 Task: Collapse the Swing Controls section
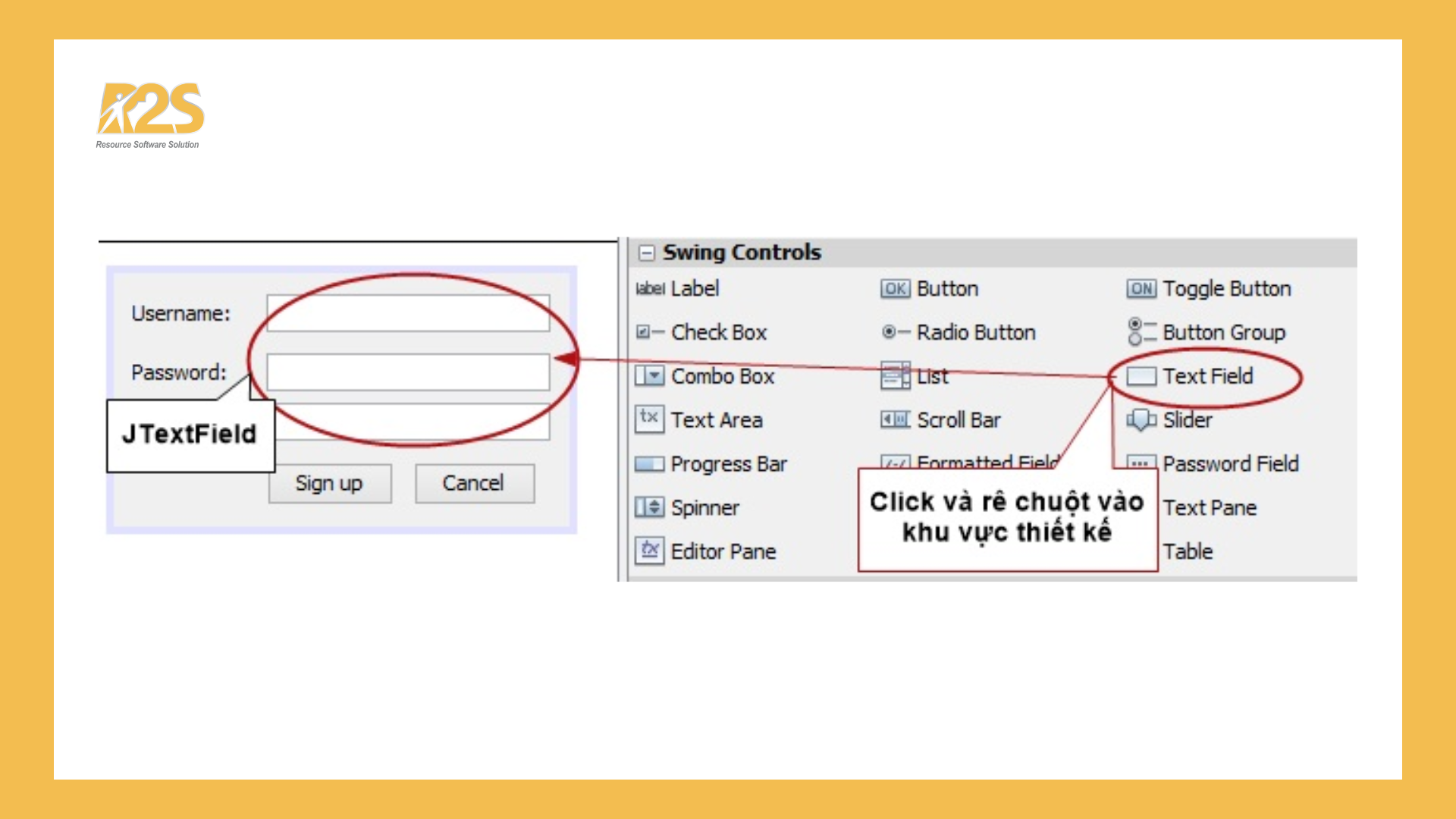[x=646, y=253]
